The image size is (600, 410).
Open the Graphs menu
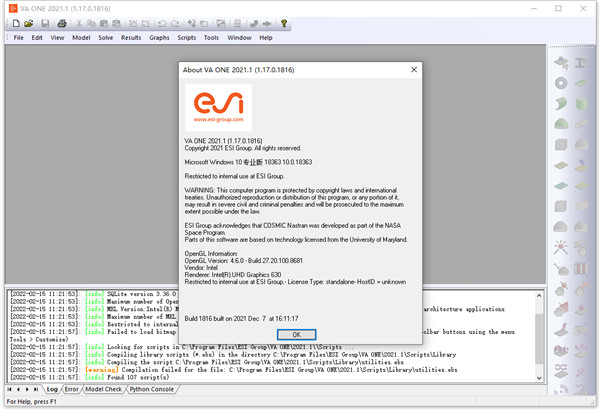coord(159,38)
